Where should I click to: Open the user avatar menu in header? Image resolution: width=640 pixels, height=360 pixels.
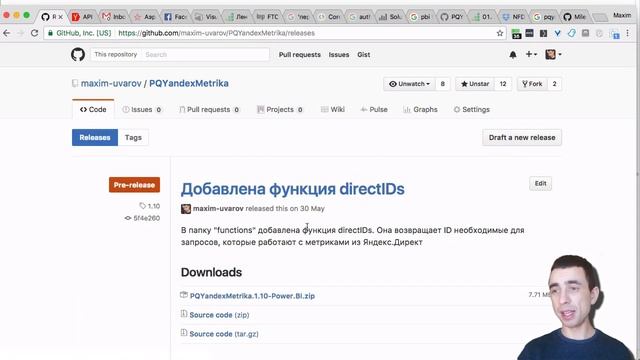pos(553,54)
